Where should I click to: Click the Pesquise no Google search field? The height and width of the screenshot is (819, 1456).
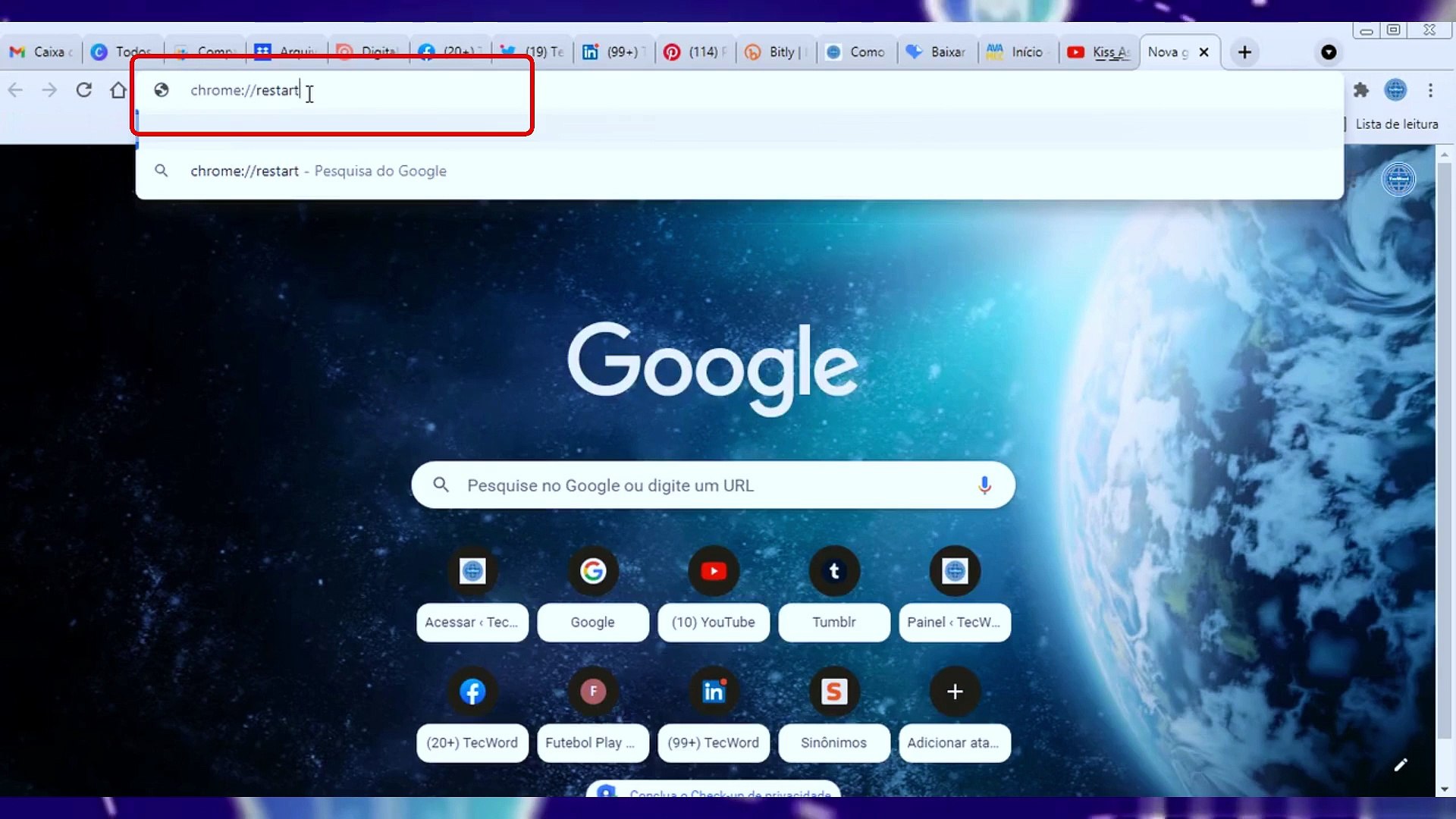(x=713, y=485)
